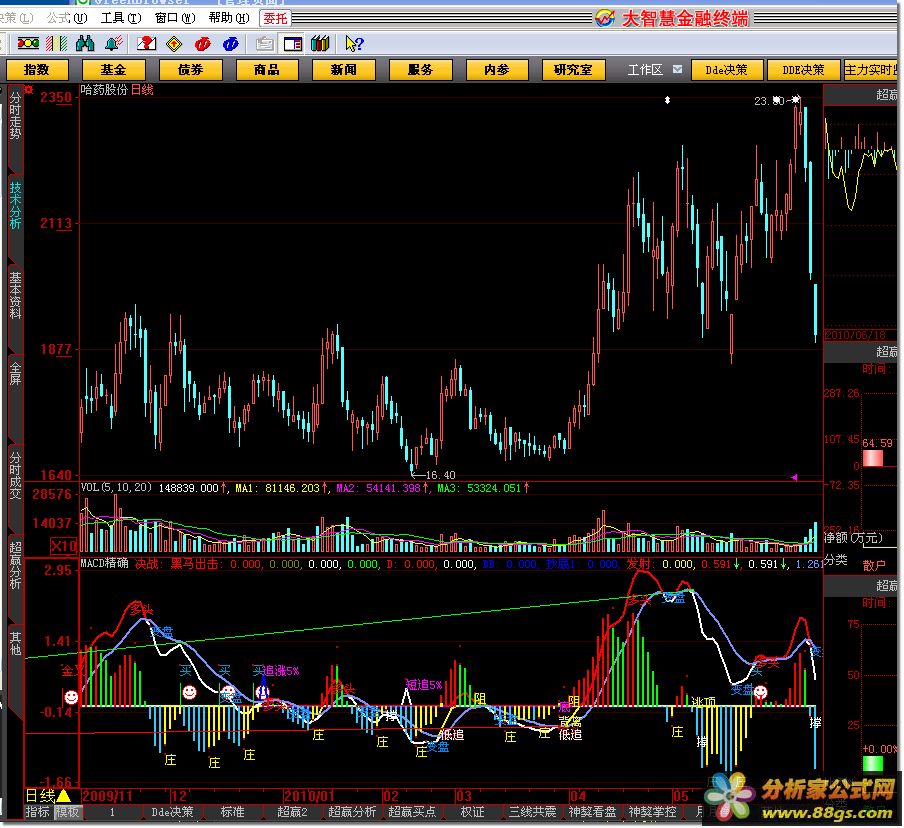This screenshot has width=904, height=828.
Task: Open the binoculars search tool
Action: coord(85,43)
